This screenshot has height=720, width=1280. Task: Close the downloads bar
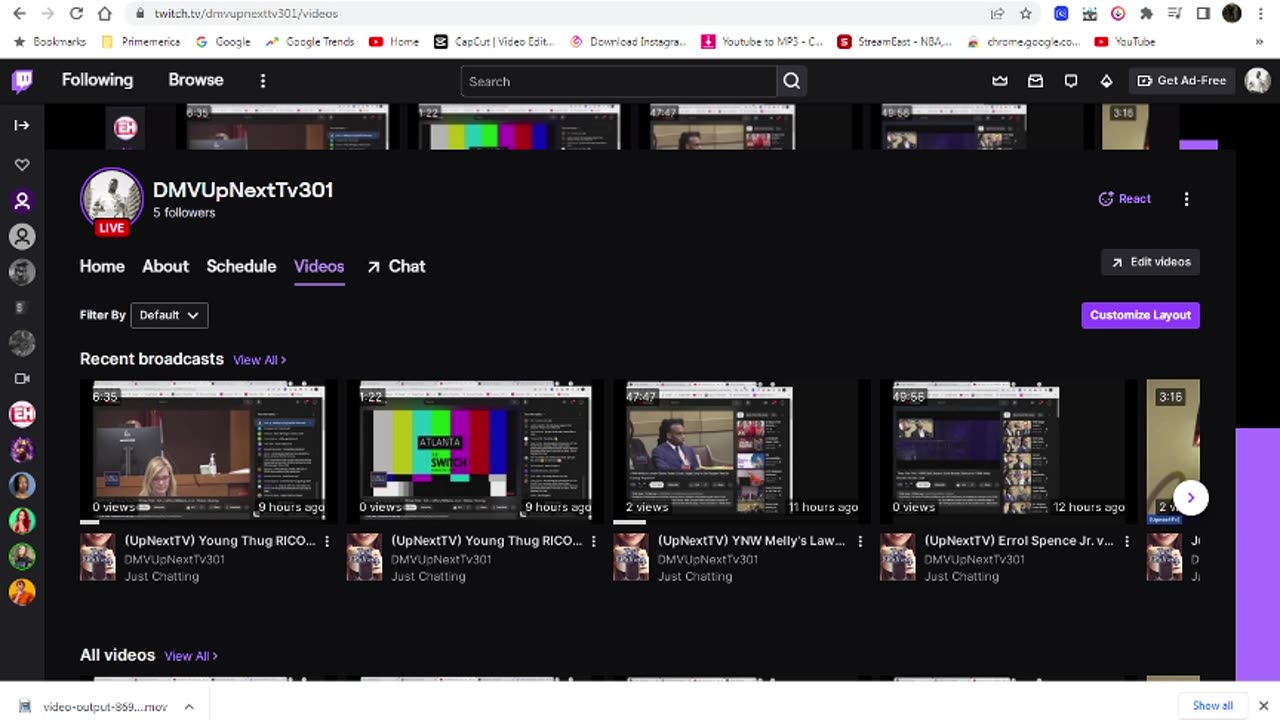tap(1263, 705)
